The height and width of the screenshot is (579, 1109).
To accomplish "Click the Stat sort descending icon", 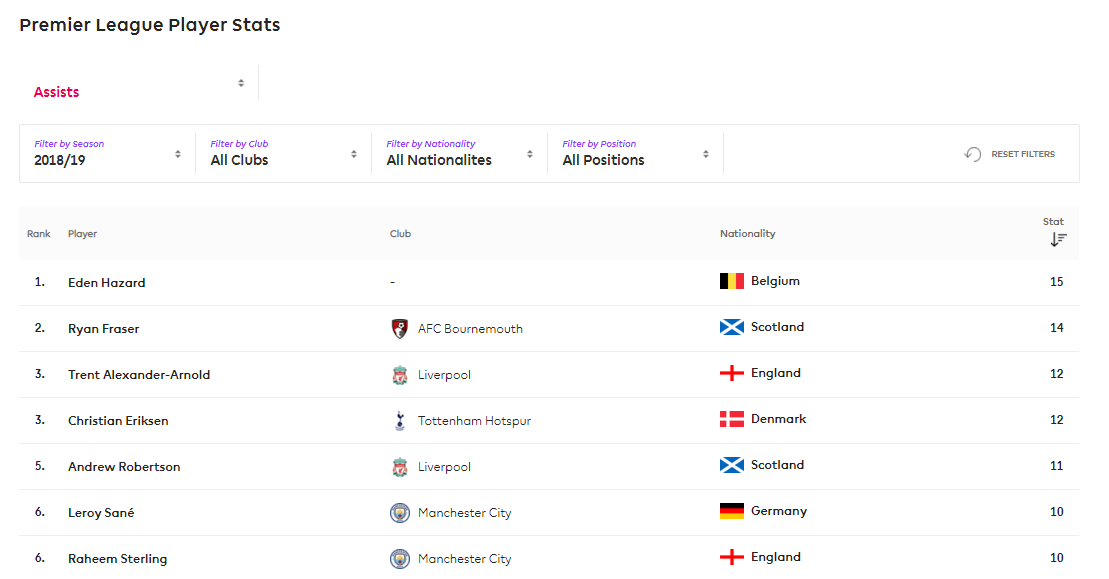I will pyautogui.click(x=1058, y=240).
